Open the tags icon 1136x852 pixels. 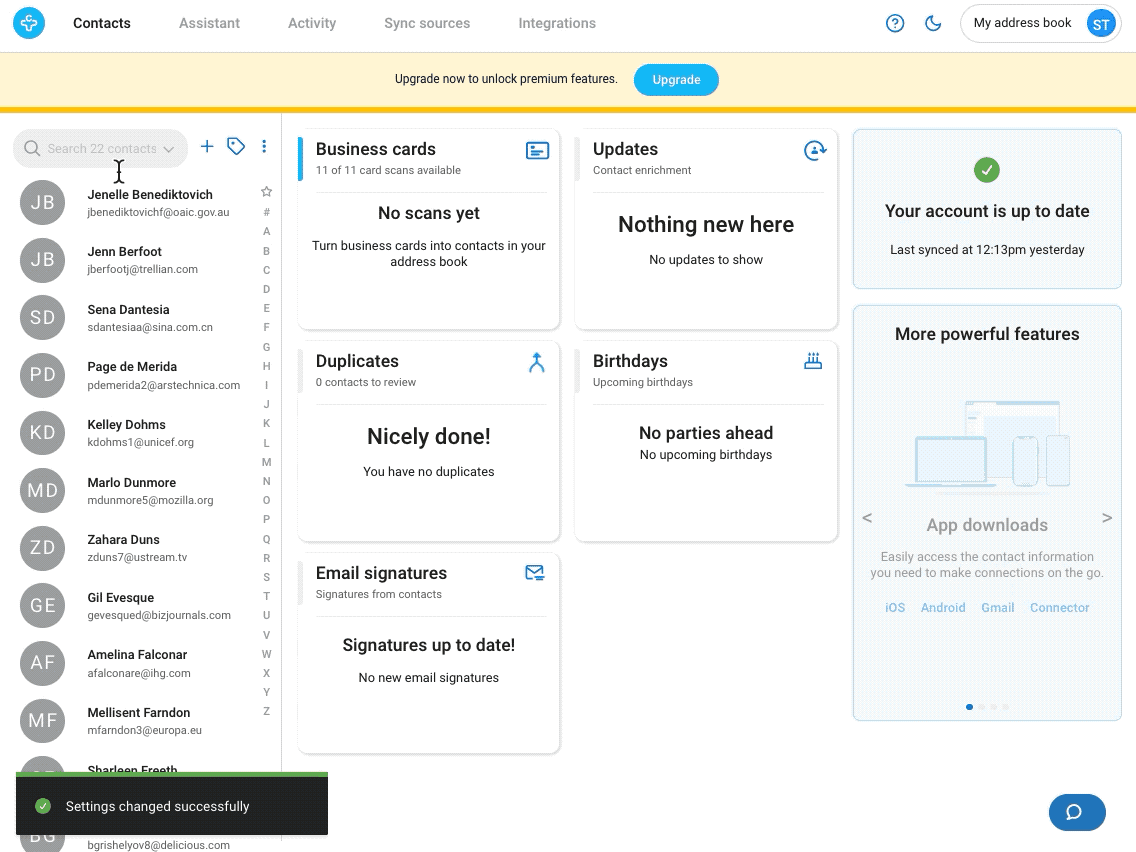tap(235, 146)
